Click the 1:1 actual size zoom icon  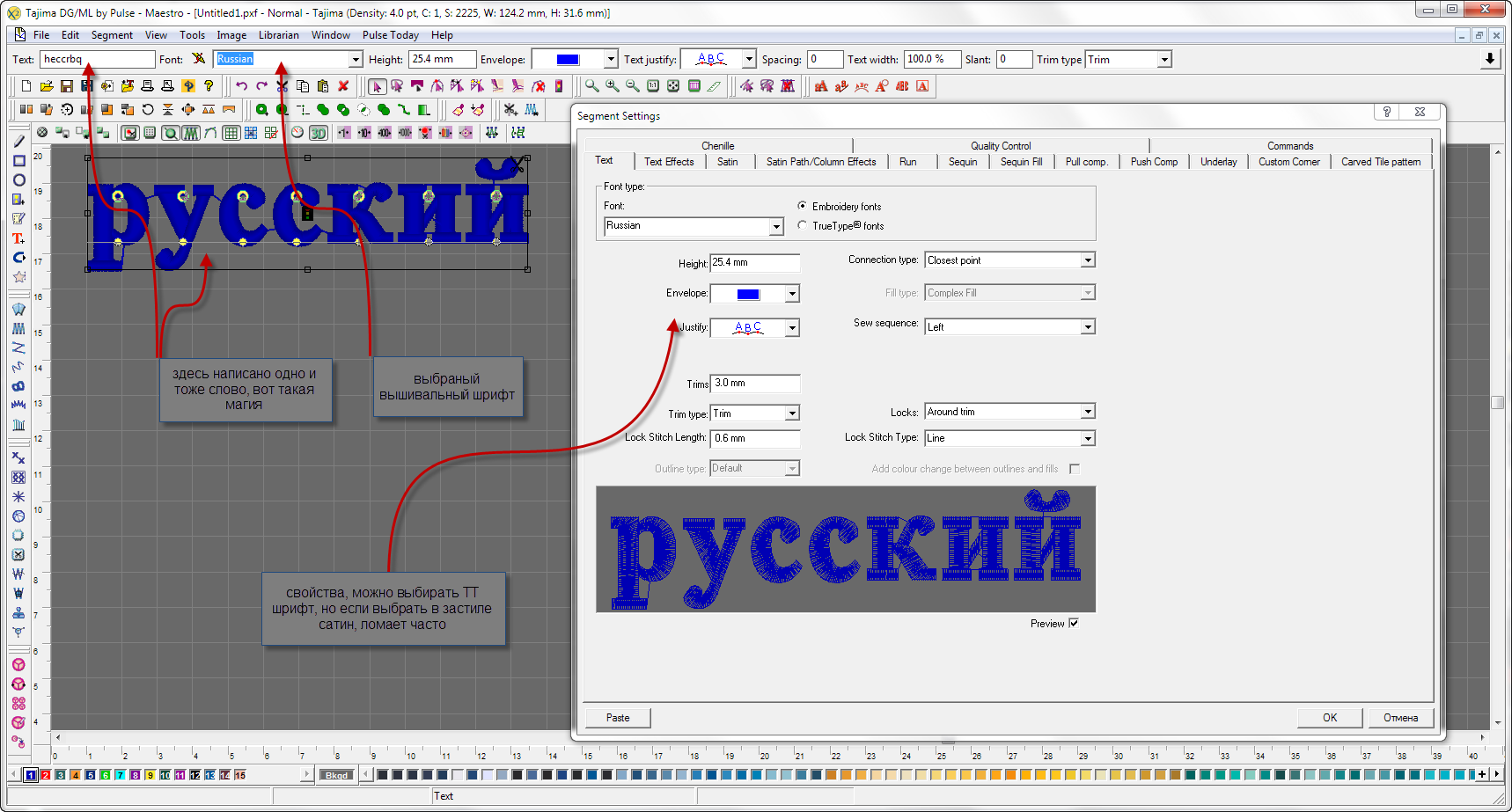pyautogui.click(x=653, y=86)
